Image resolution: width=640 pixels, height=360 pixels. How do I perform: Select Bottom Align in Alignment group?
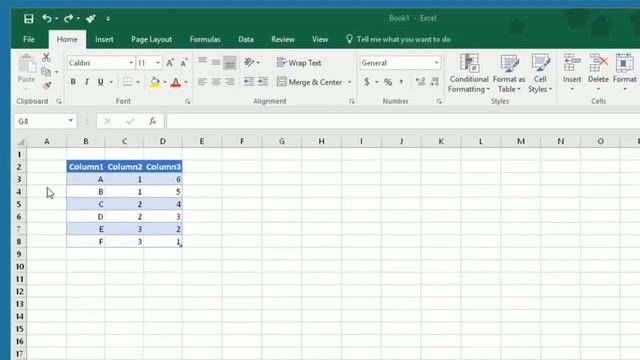(230, 63)
